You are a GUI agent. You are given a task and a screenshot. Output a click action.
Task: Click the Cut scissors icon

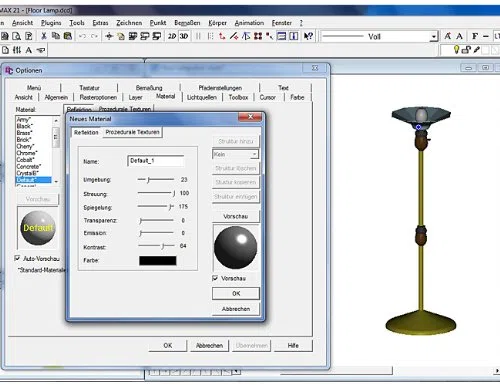tap(44, 36)
